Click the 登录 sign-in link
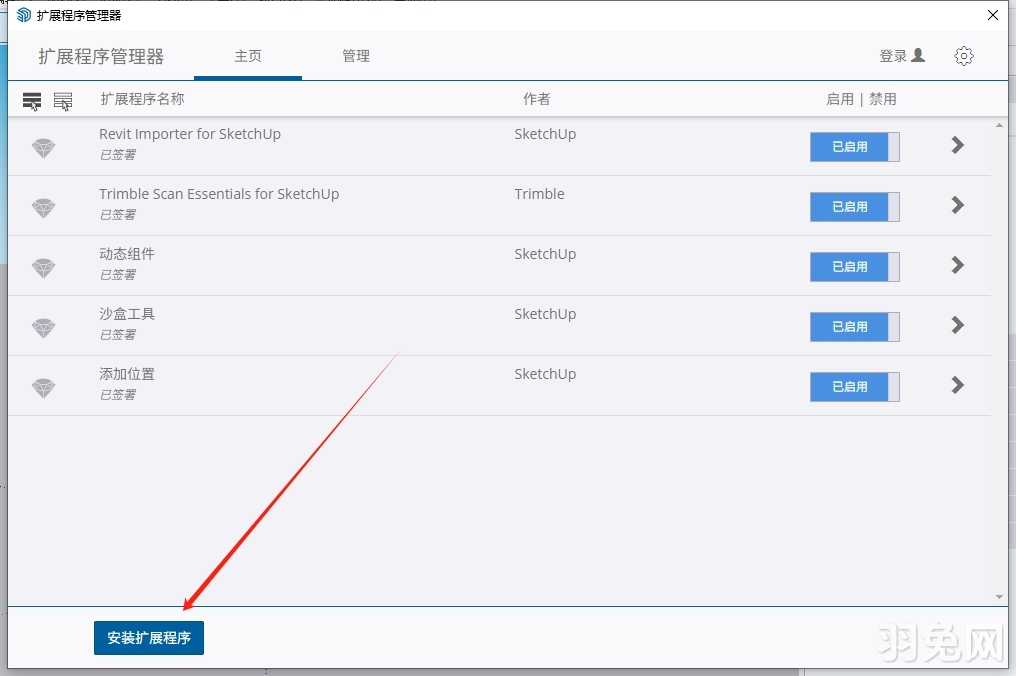This screenshot has width=1016, height=676. (x=902, y=56)
